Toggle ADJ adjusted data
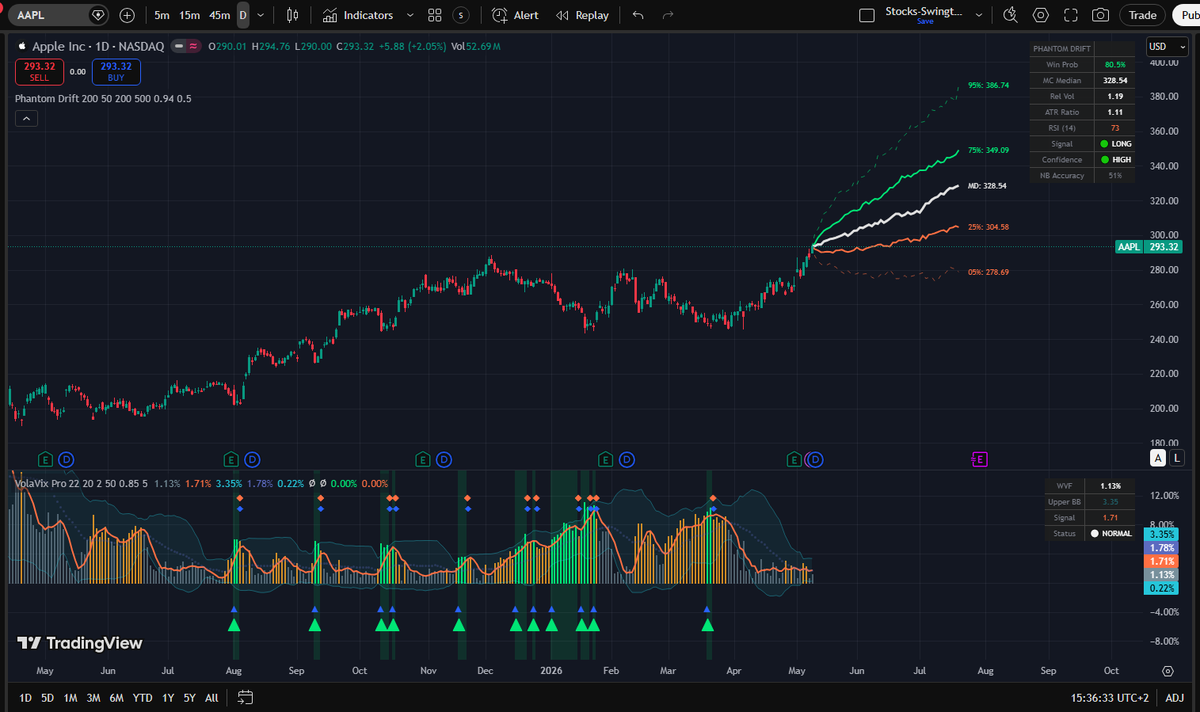 click(x=1174, y=698)
